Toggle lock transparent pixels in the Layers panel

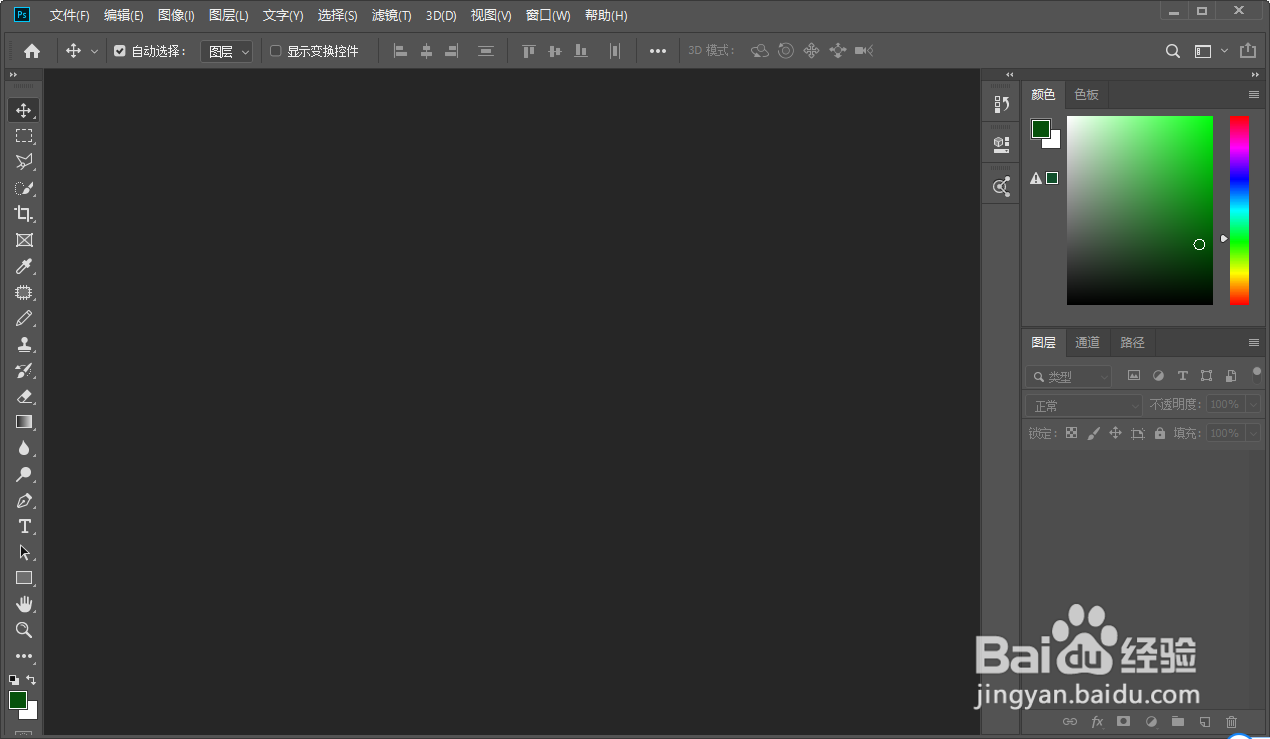[x=1070, y=433]
